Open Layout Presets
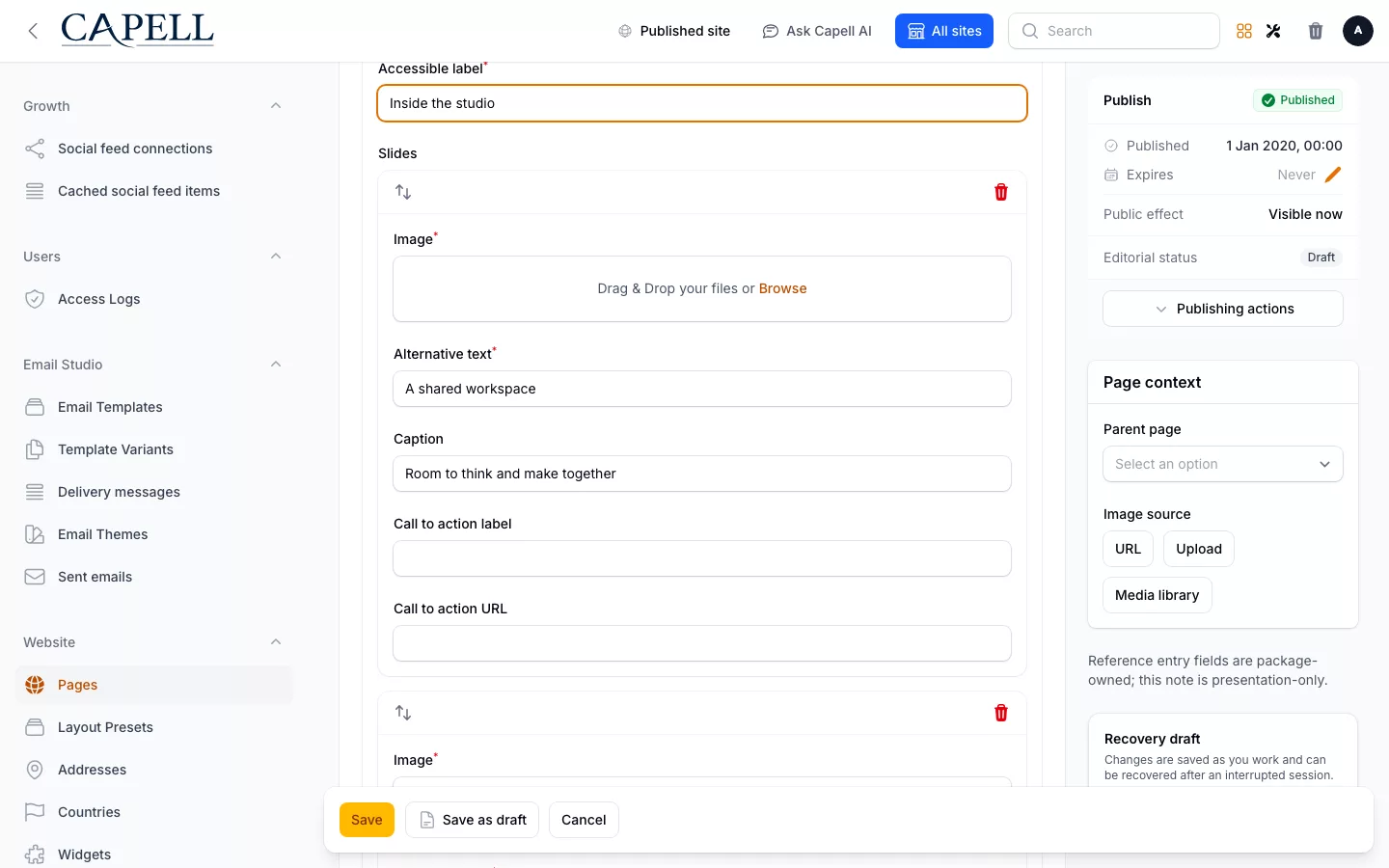1389x868 pixels. pyautogui.click(x=154, y=727)
